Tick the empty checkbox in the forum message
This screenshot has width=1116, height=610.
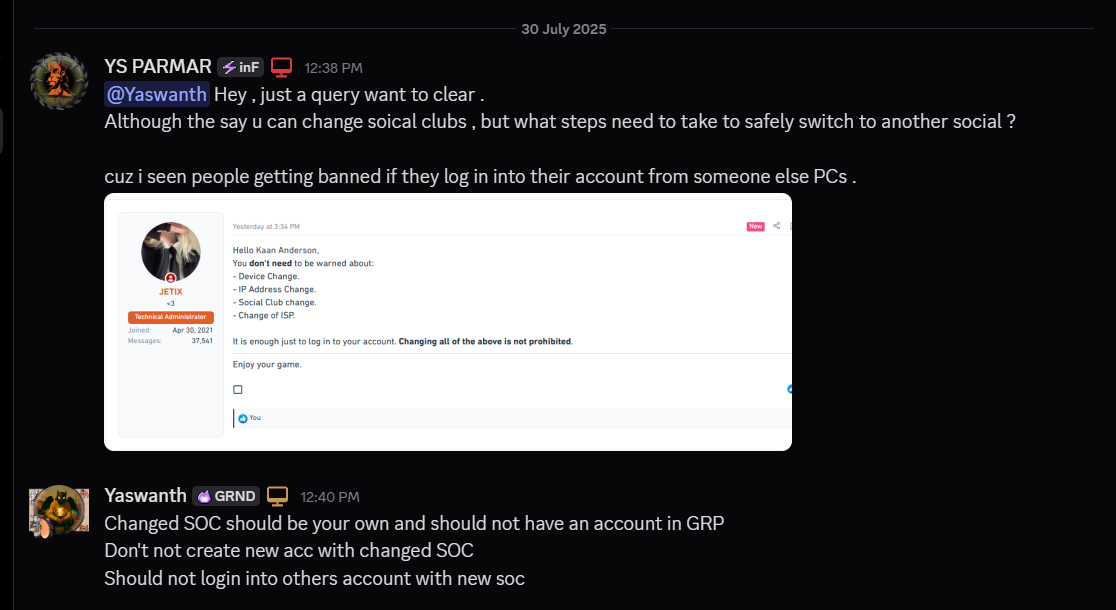click(x=237, y=389)
